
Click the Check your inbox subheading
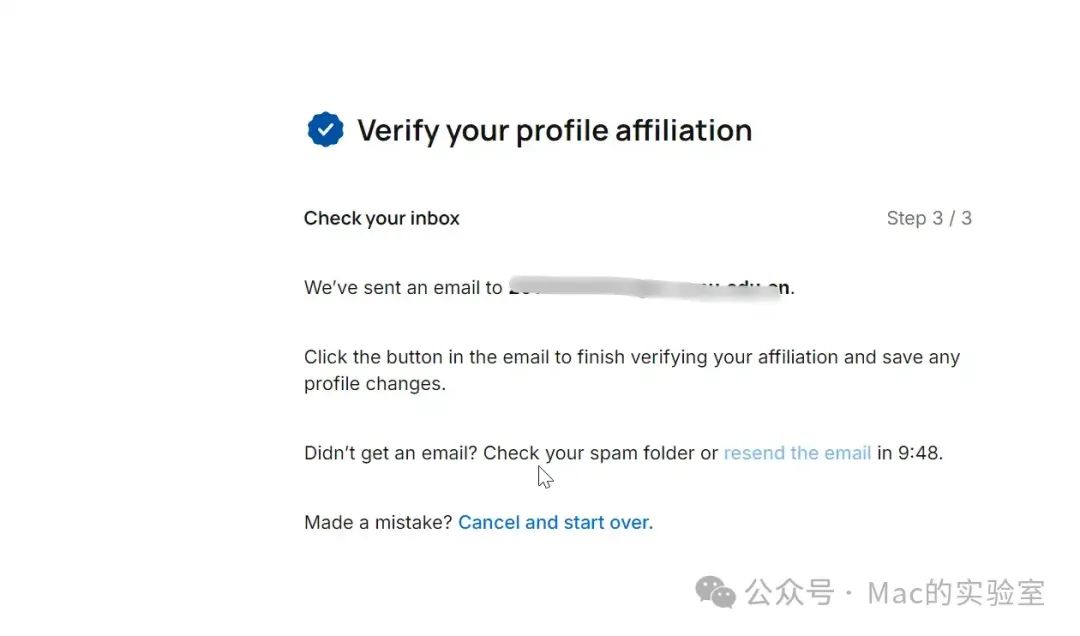[x=382, y=218]
